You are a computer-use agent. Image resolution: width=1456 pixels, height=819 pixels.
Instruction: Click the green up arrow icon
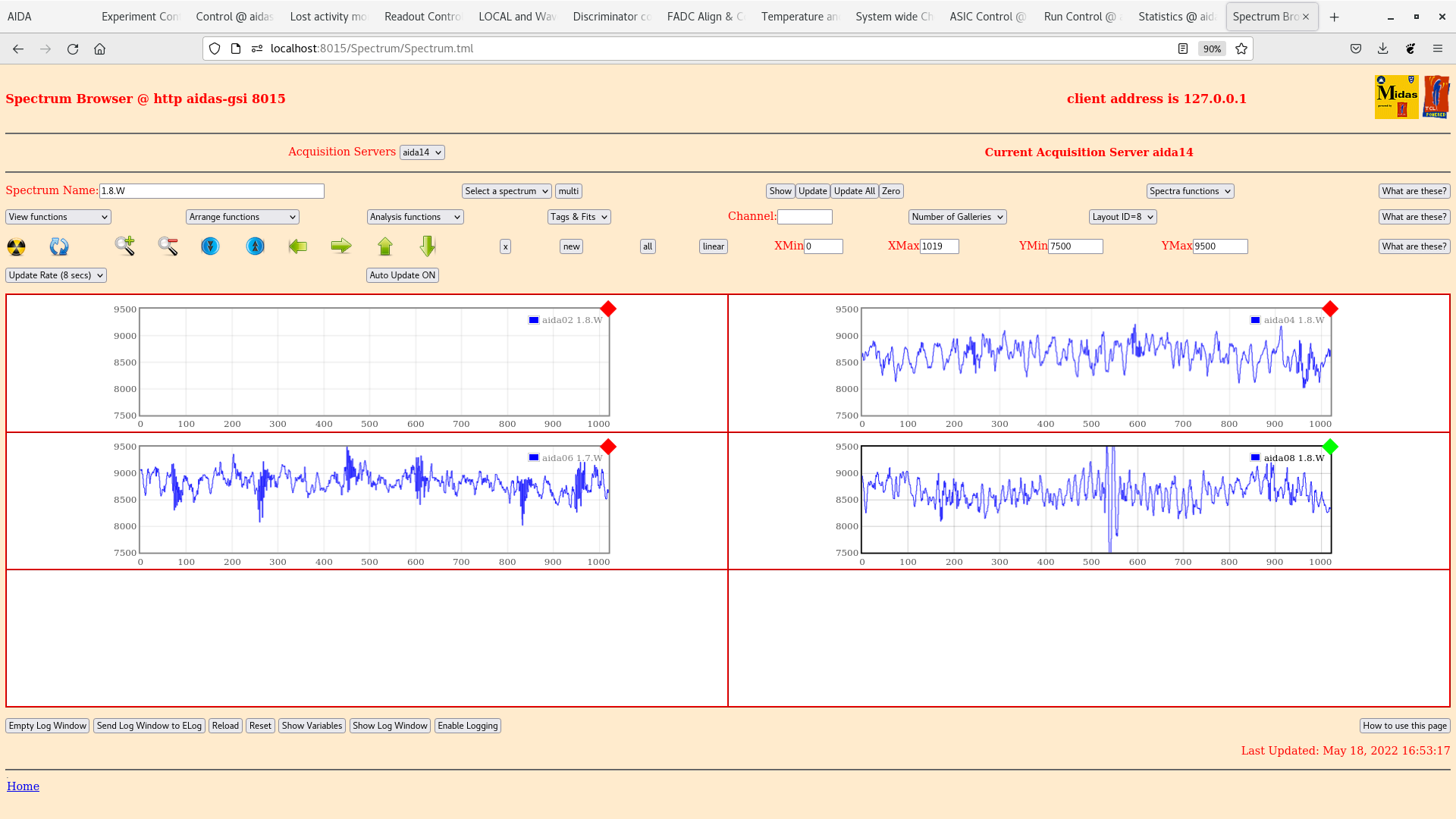(385, 246)
